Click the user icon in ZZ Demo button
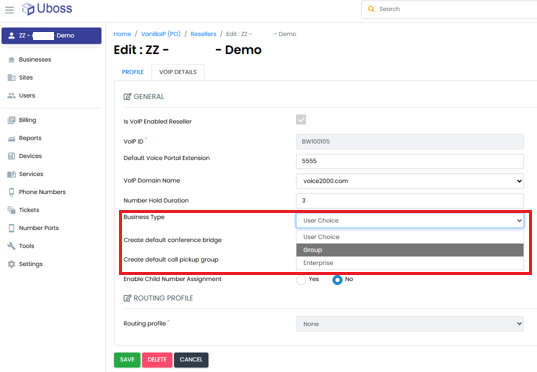 pos(11,36)
